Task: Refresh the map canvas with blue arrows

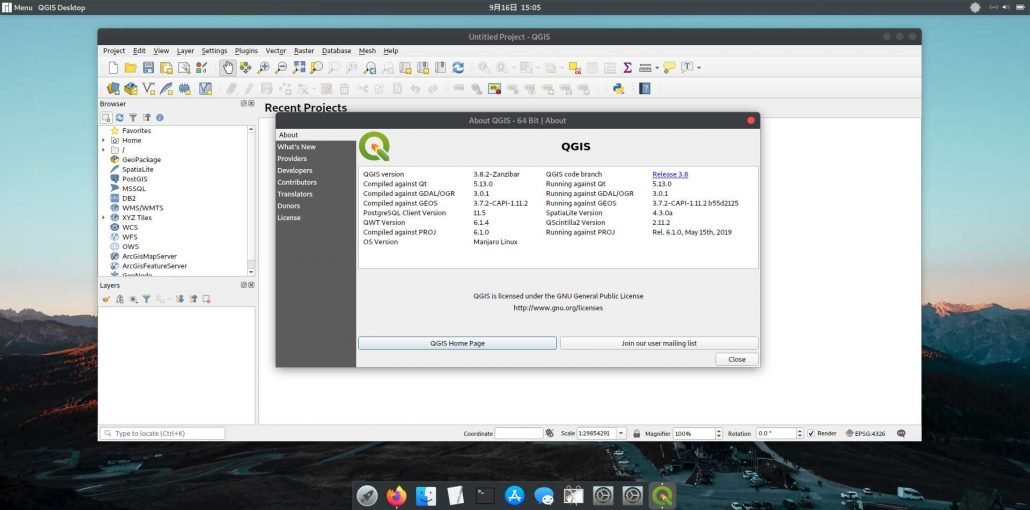Action: pyautogui.click(x=459, y=68)
